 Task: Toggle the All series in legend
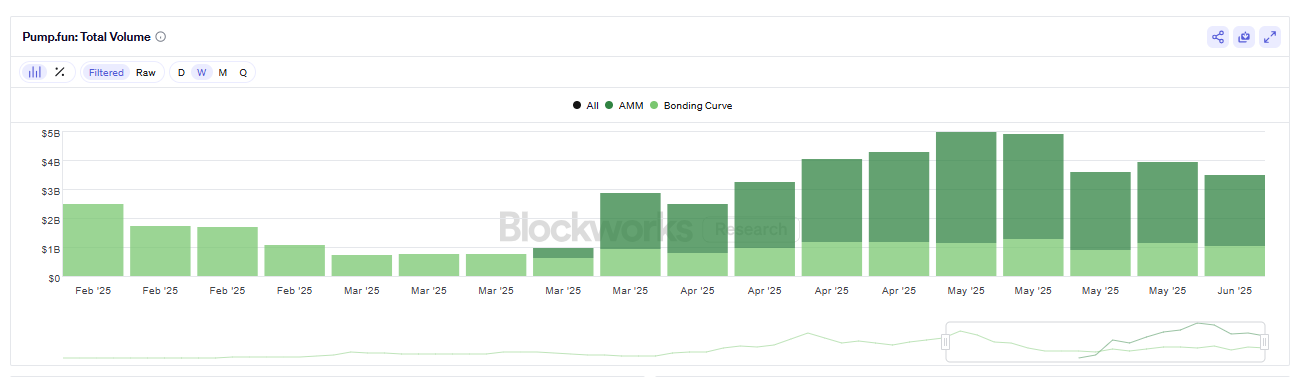click(x=586, y=105)
